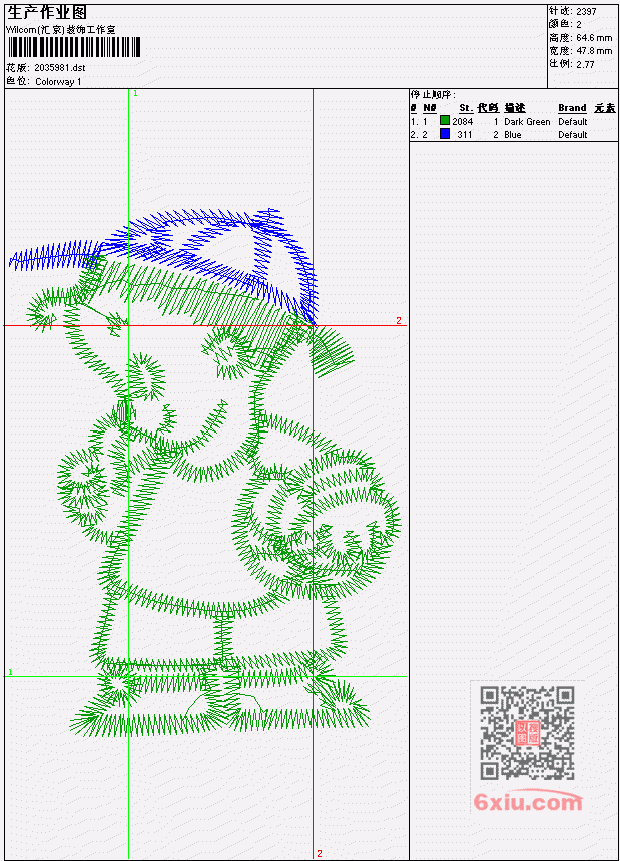Click the 'N#' column header
The image size is (620, 861).
[429, 108]
